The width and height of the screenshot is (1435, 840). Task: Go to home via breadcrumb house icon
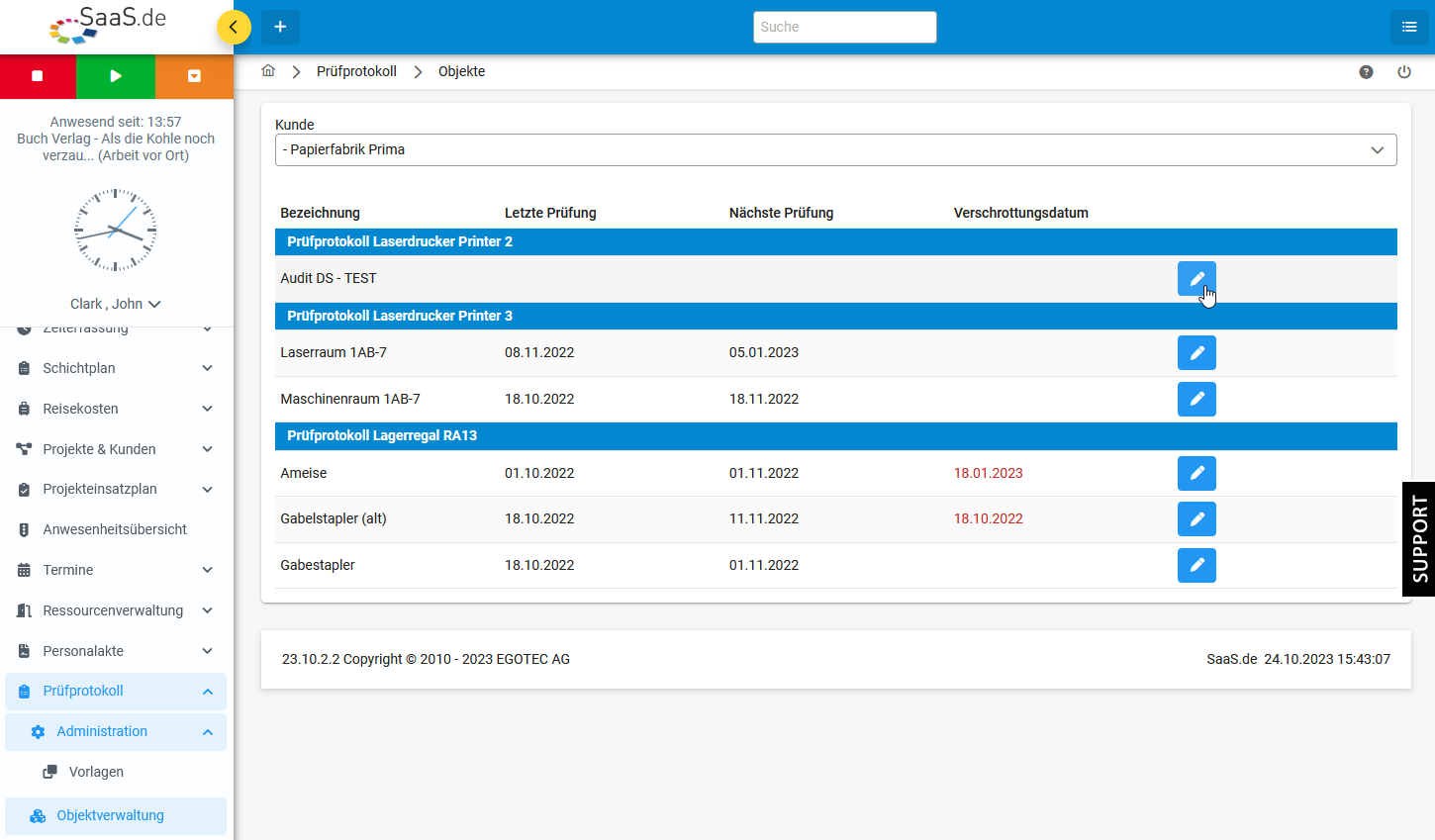click(x=268, y=71)
